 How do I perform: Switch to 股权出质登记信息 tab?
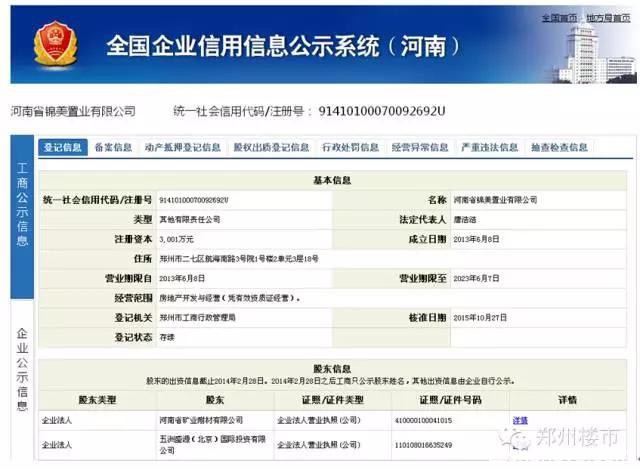(271, 147)
